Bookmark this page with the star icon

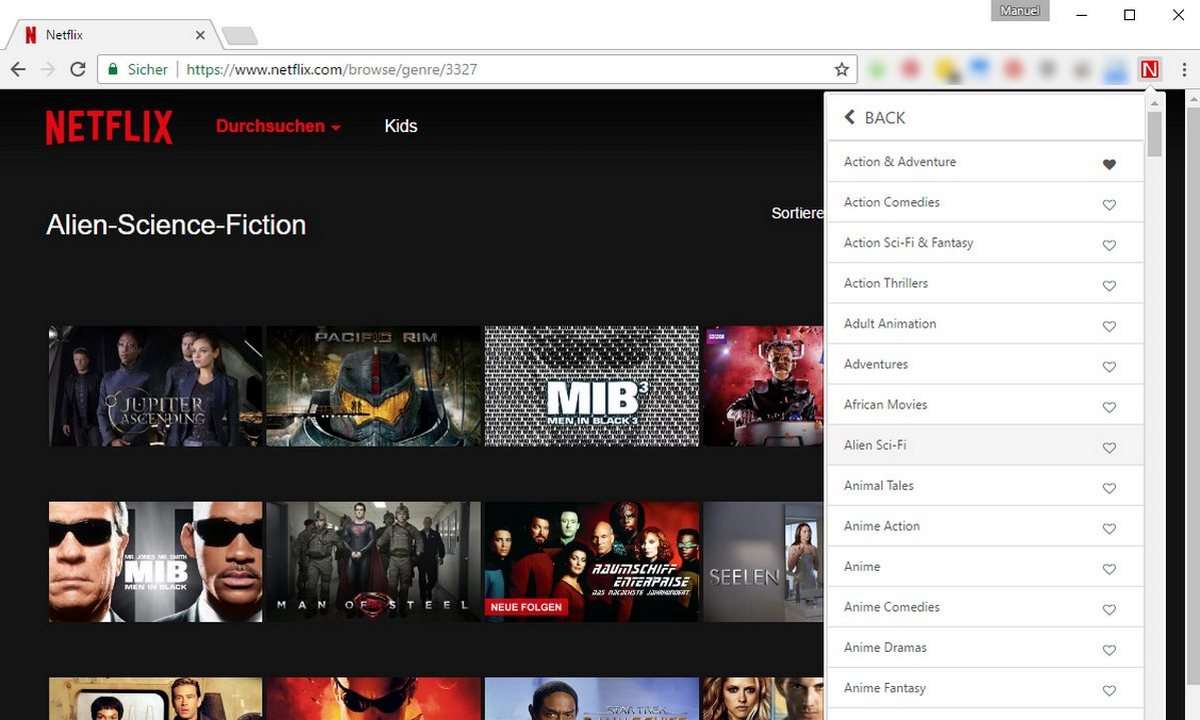tap(842, 70)
